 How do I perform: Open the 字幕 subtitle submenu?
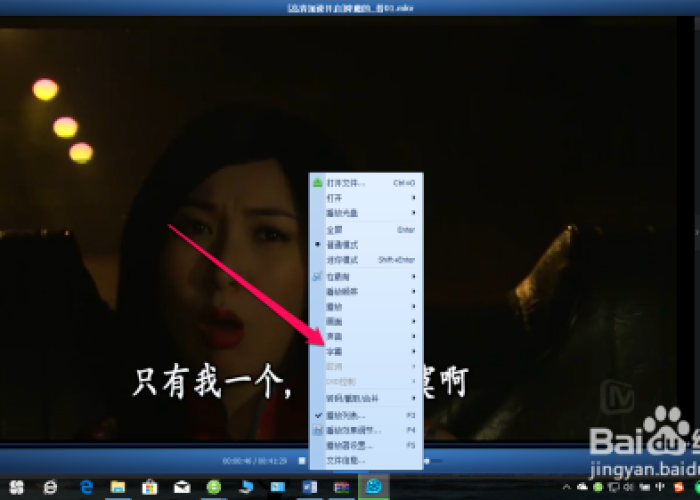coord(366,351)
